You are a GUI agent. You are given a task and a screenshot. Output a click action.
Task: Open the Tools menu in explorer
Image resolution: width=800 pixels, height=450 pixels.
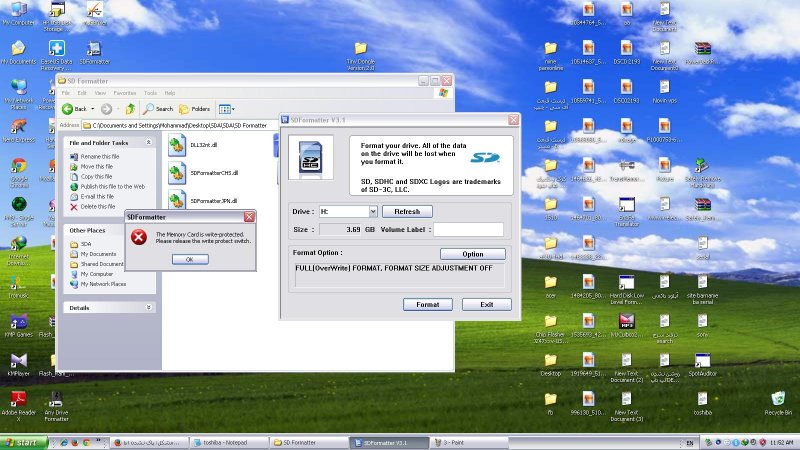tap(151, 93)
